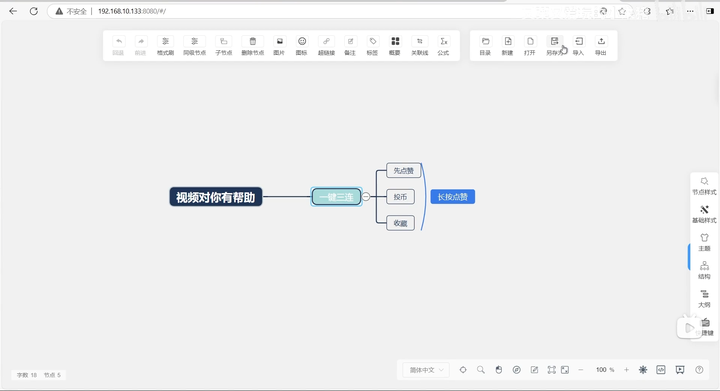Screen dimensions: 720x391
Task: Insert a 公式 formula
Action: [443, 46]
